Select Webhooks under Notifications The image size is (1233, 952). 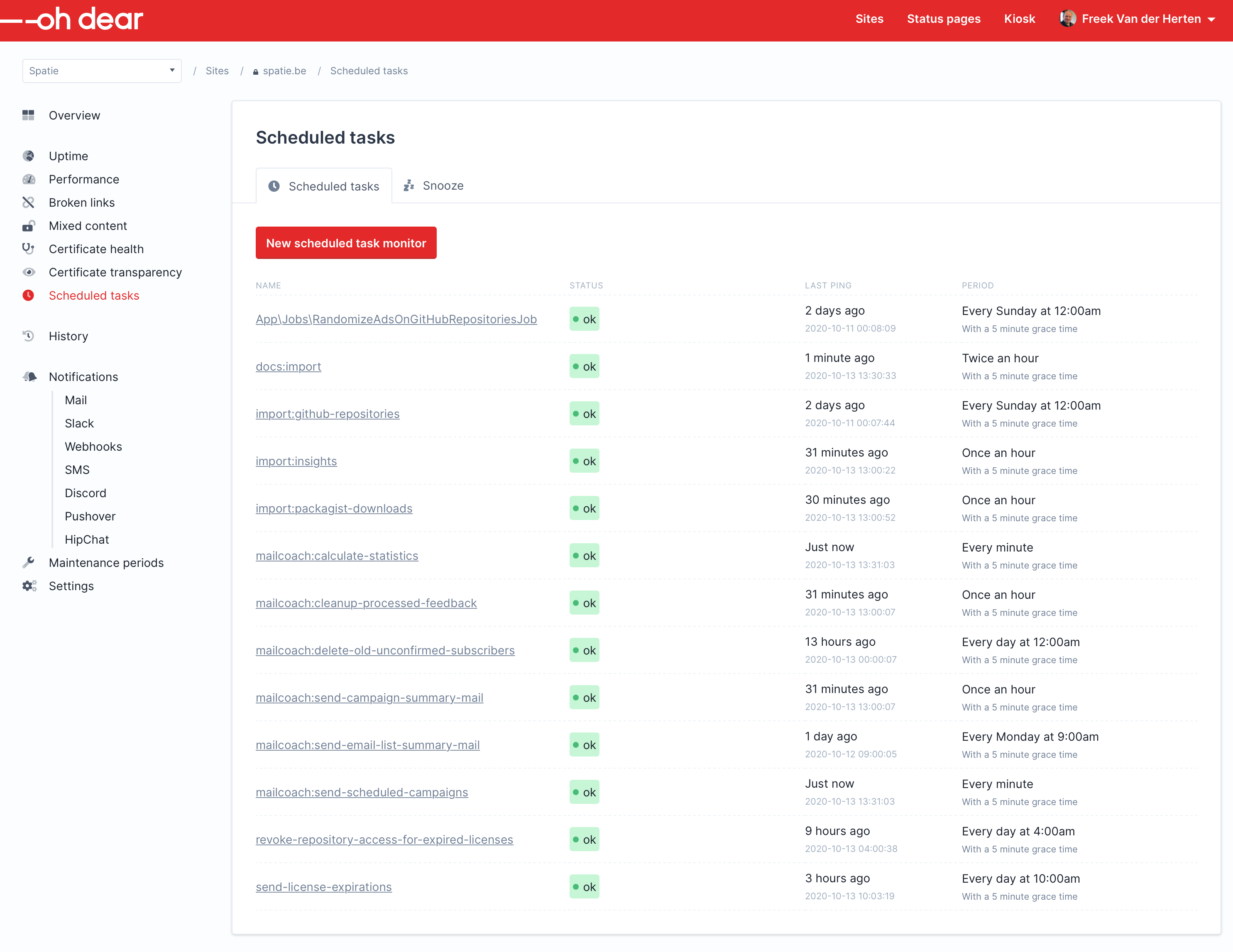[x=93, y=447]
